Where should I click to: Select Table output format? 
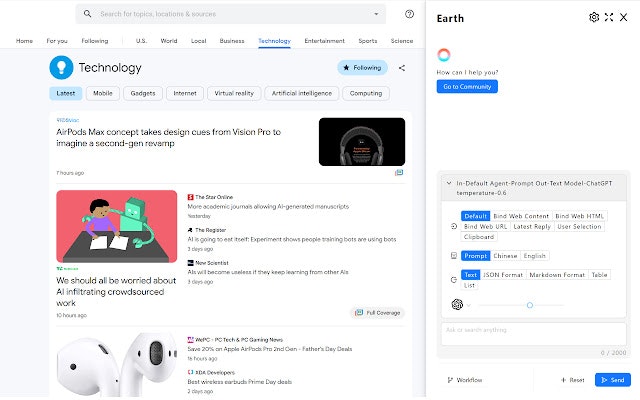[x=599, y=275]
